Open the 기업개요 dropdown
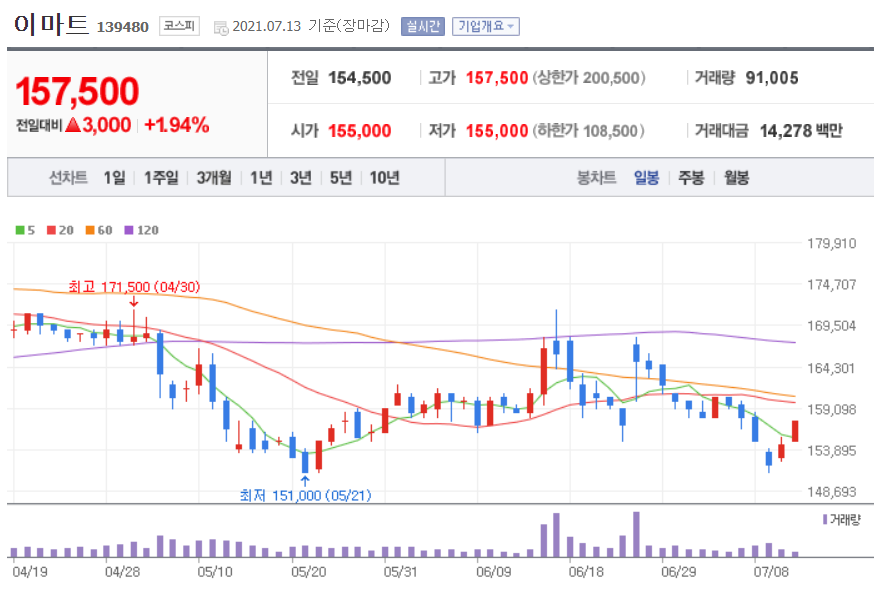Image resolution: width=874 pixels, height=599 pixels. click(485, 26)
